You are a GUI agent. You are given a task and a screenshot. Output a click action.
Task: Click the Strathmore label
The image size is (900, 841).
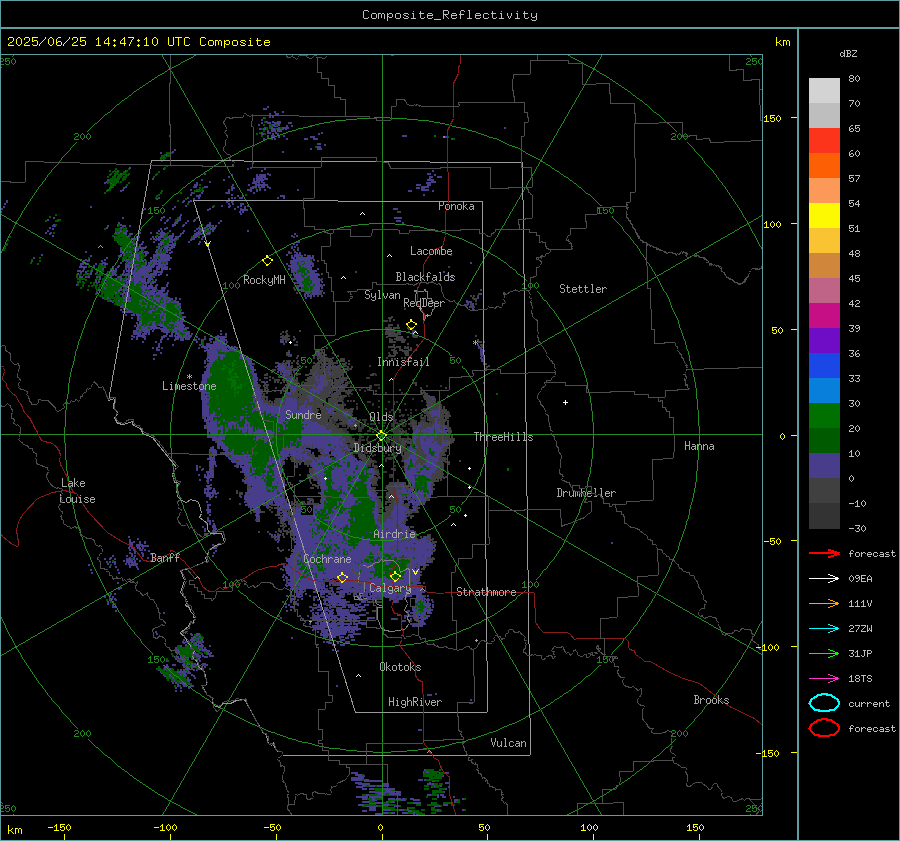click(x=486, y=592)
